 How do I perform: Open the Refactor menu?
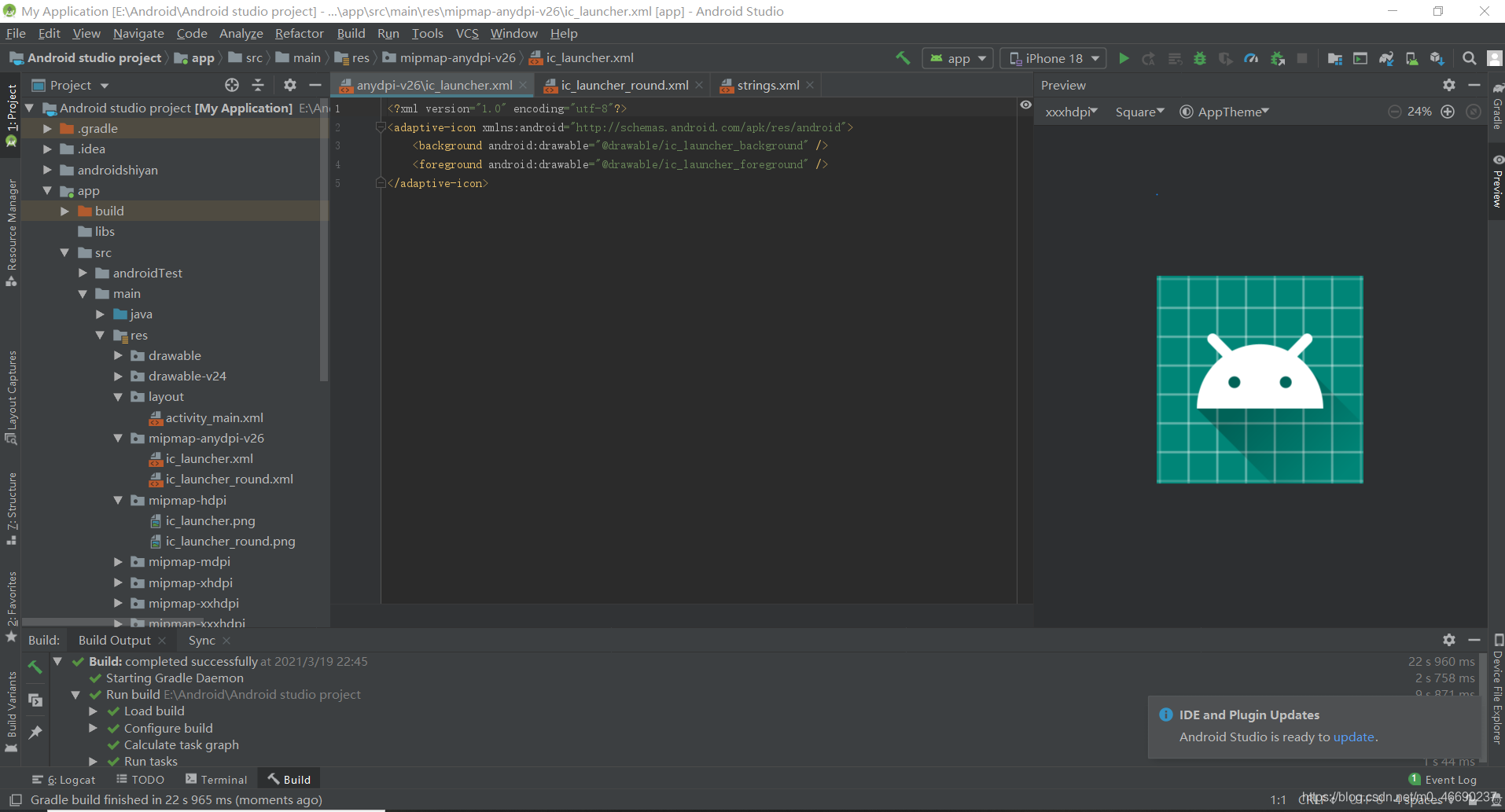(x=299, y=33)
